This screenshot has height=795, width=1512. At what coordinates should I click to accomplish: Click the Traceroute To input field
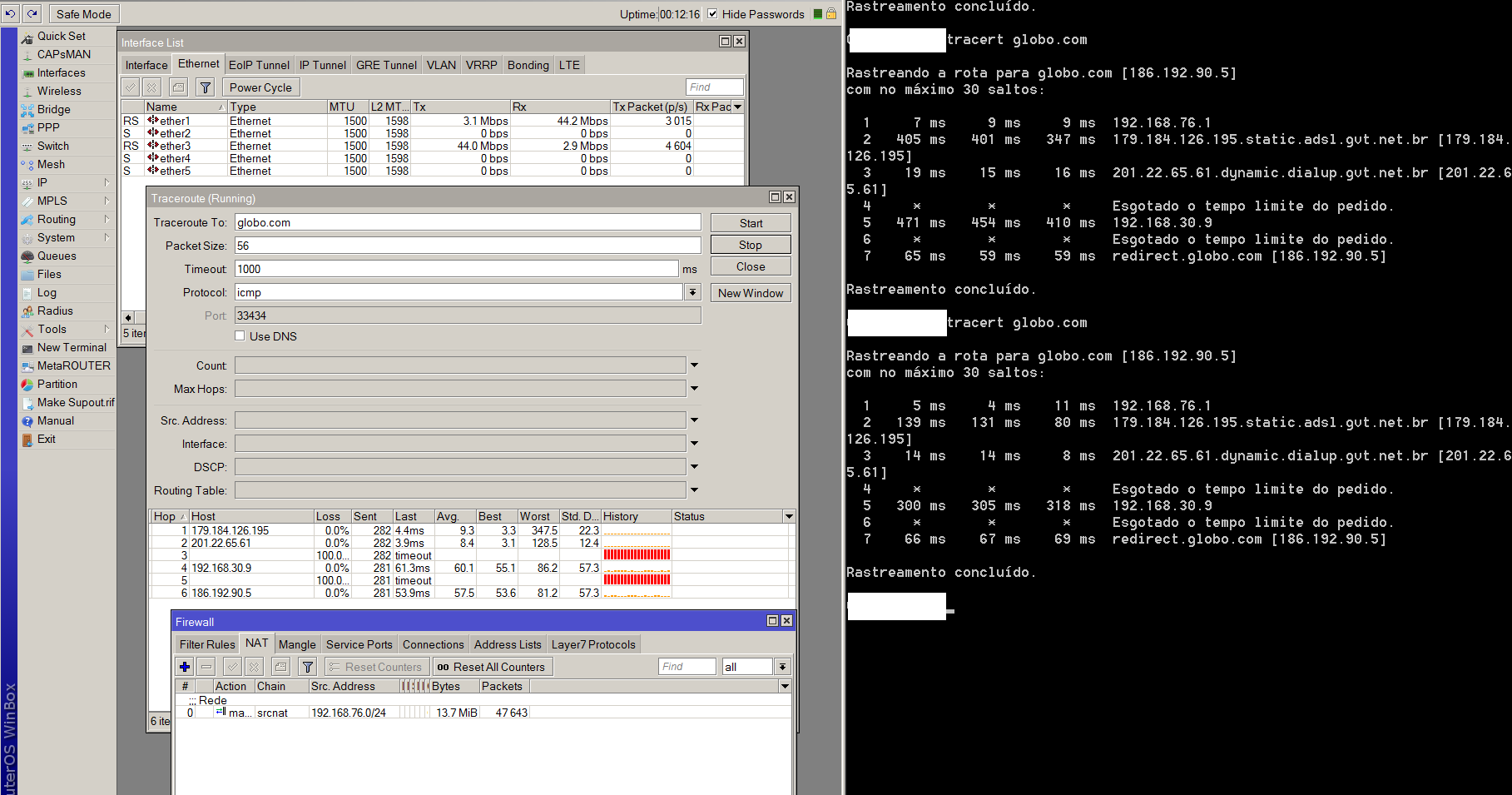click(x=466, y=221)
